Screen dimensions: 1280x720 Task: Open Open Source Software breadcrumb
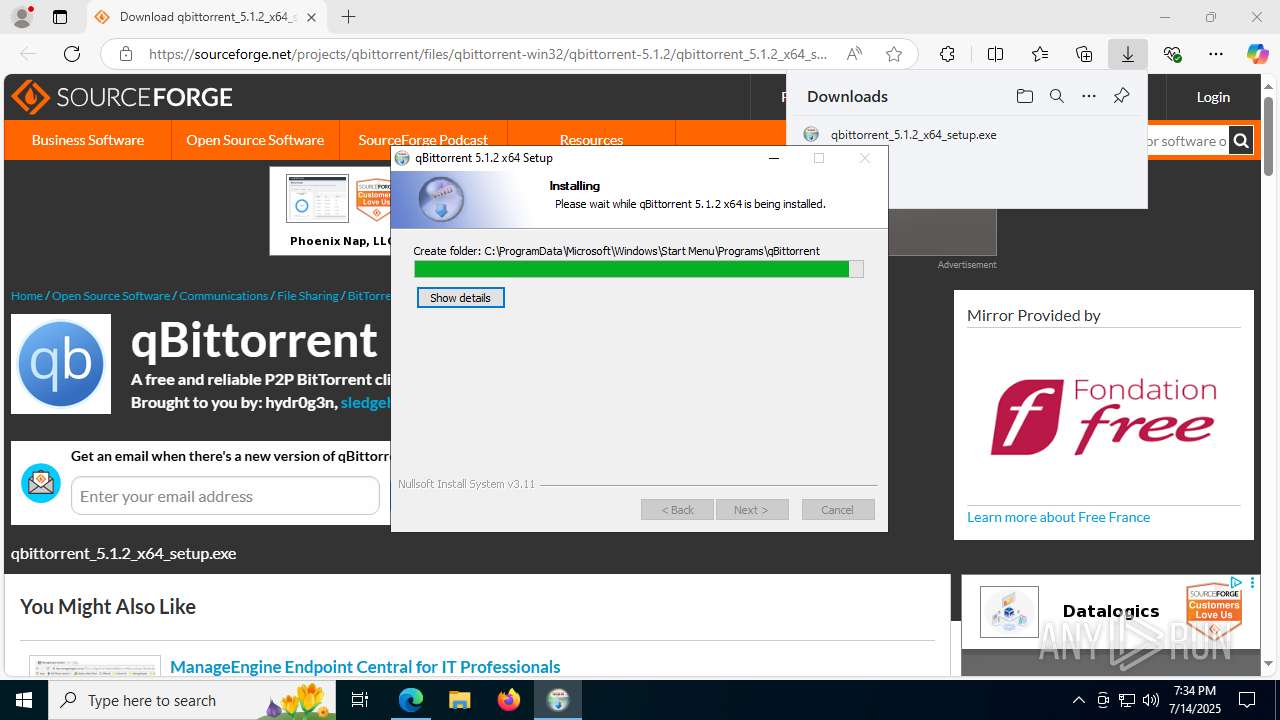[x=111, y=296]
